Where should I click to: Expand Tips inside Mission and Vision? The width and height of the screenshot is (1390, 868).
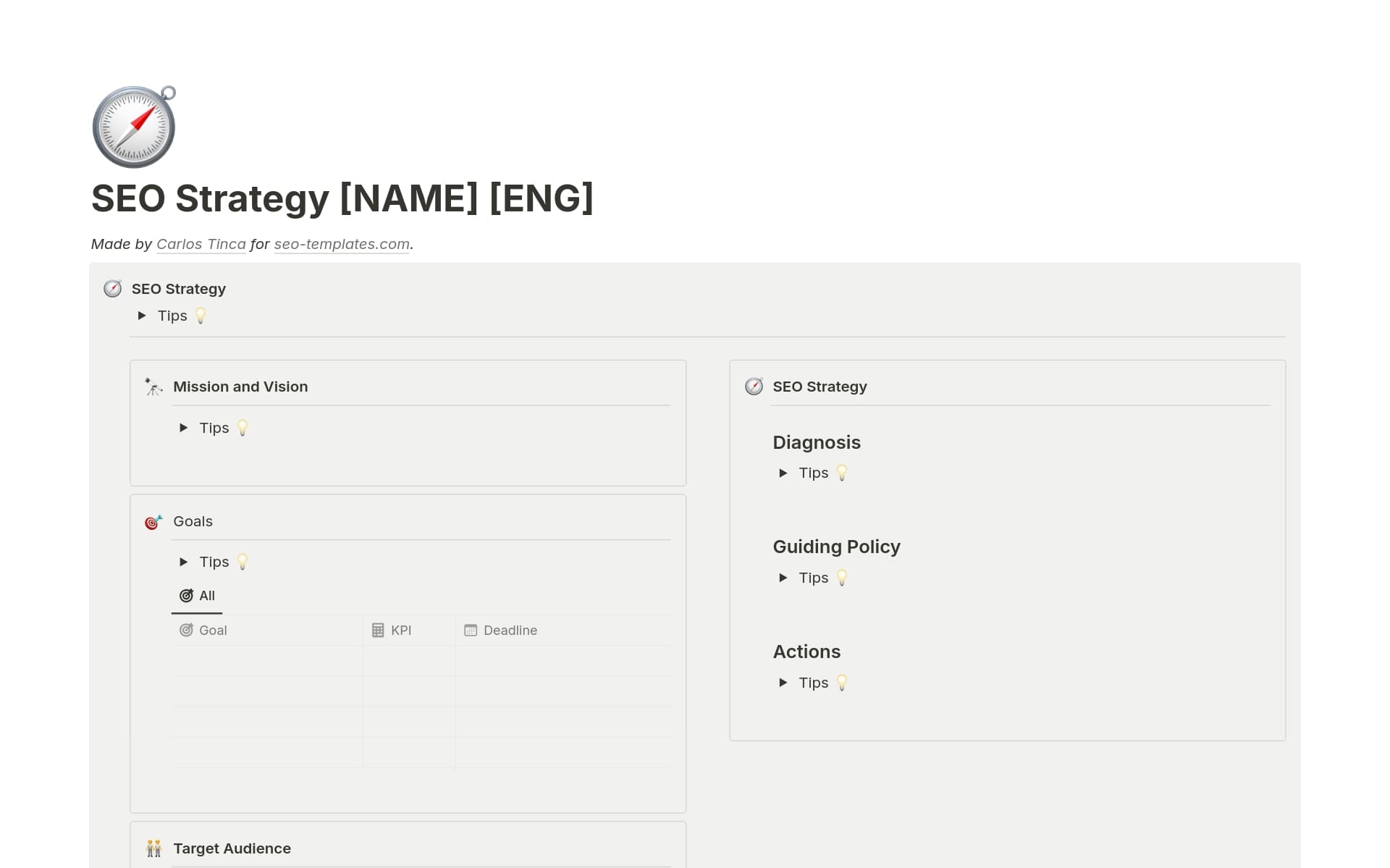184,428
